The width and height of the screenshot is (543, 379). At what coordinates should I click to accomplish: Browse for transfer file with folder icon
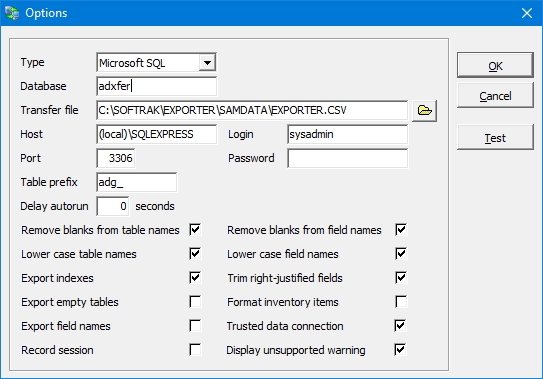pos(424,111)
